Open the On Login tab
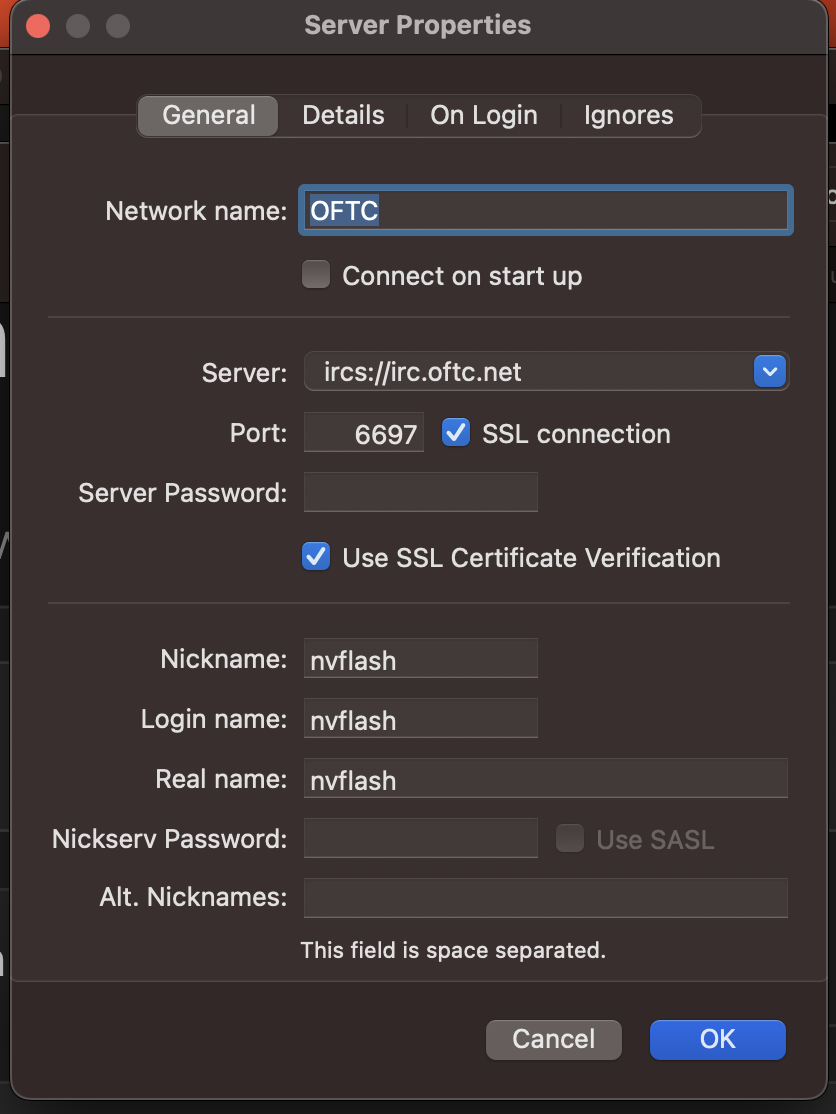 tap(484, 115)
